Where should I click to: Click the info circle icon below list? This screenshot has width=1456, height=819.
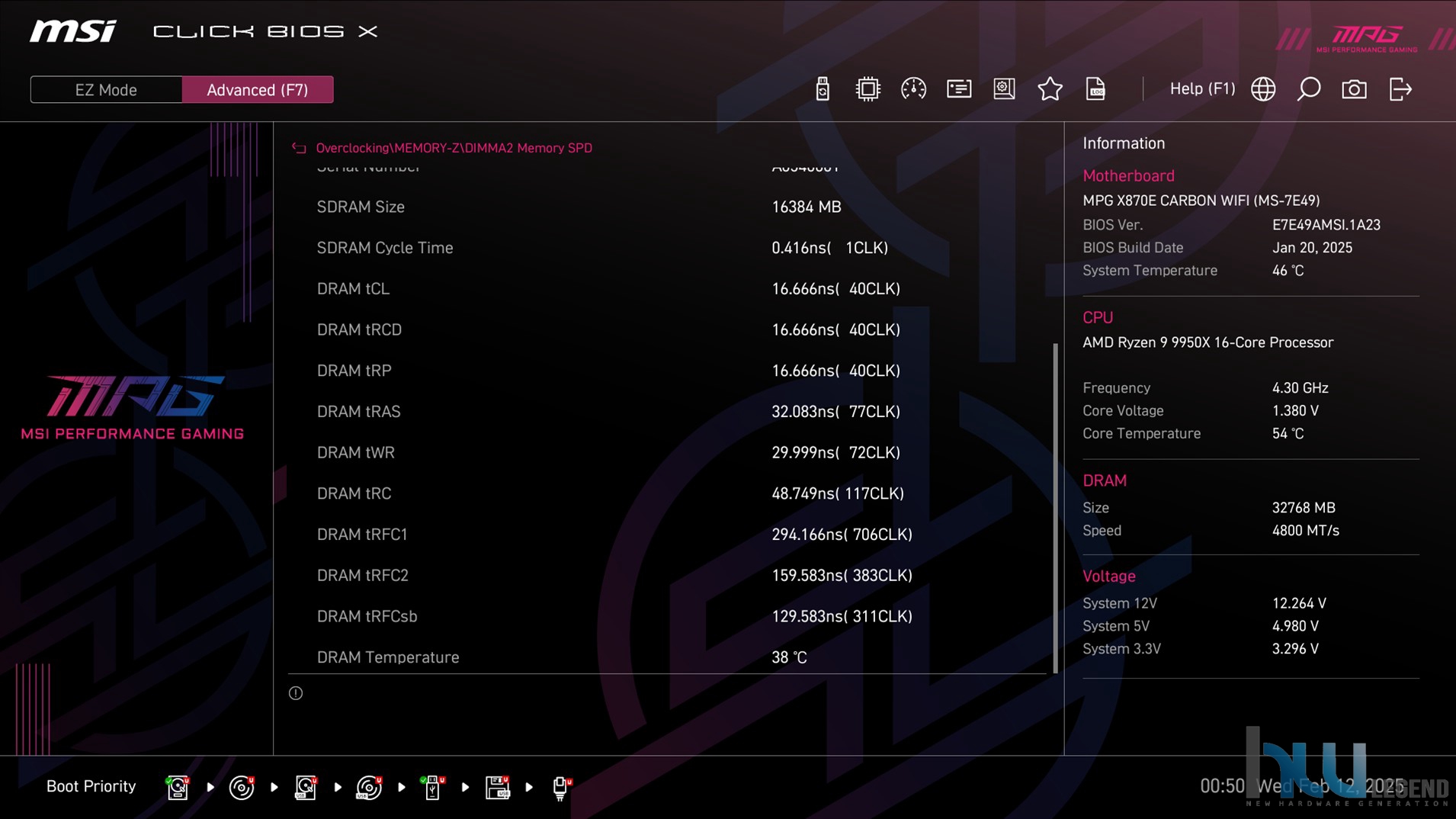coord(296,693)
